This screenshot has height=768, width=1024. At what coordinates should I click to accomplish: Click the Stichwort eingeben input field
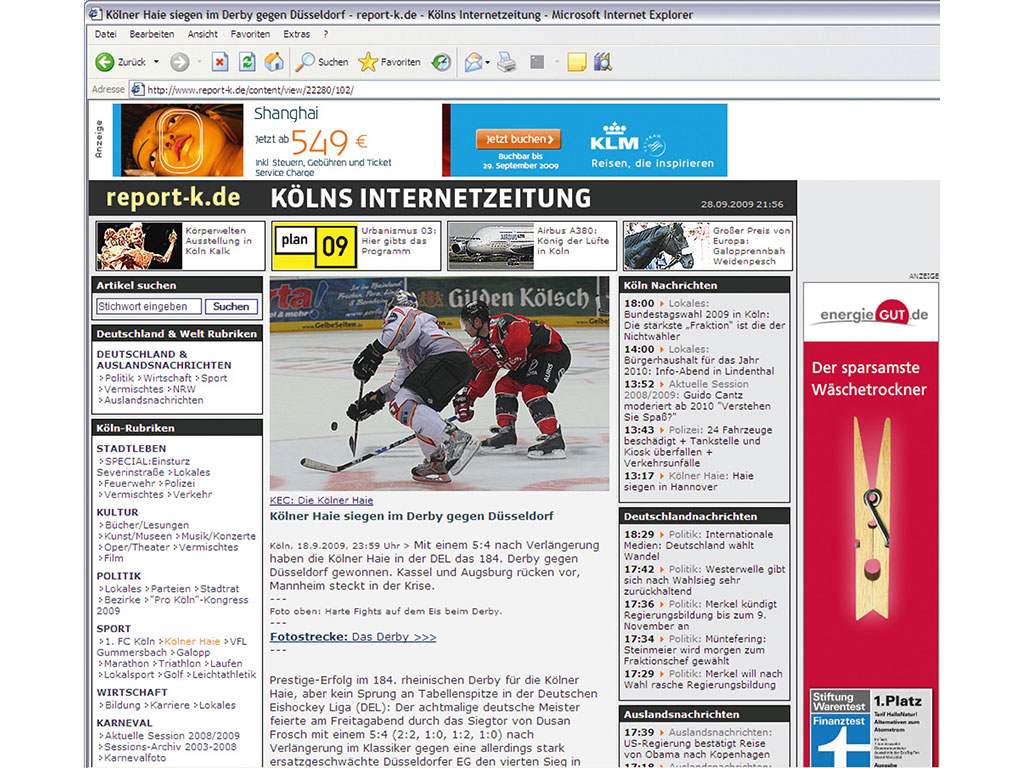(148, 306)
